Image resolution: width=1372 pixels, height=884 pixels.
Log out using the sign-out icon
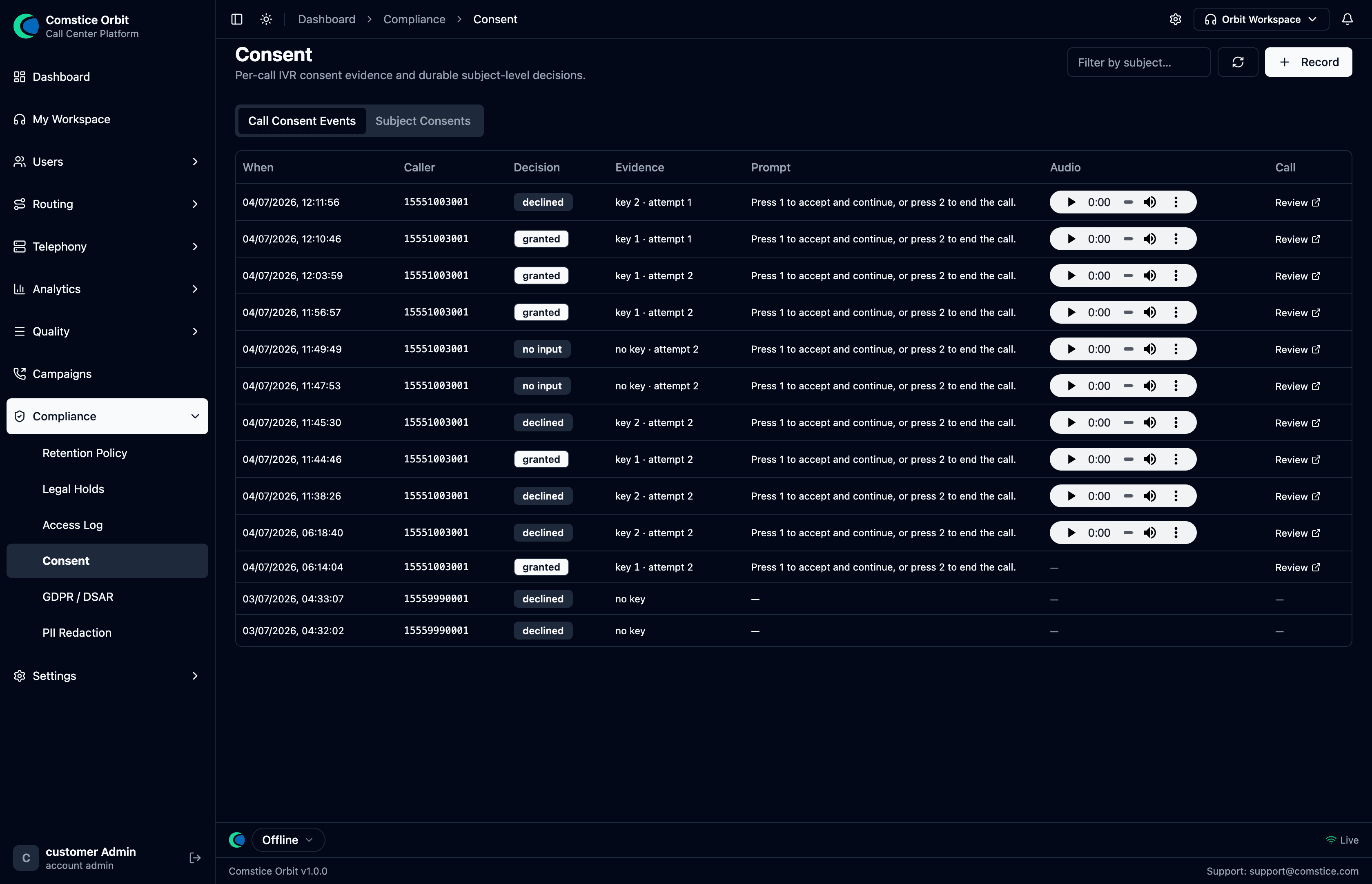195,857
